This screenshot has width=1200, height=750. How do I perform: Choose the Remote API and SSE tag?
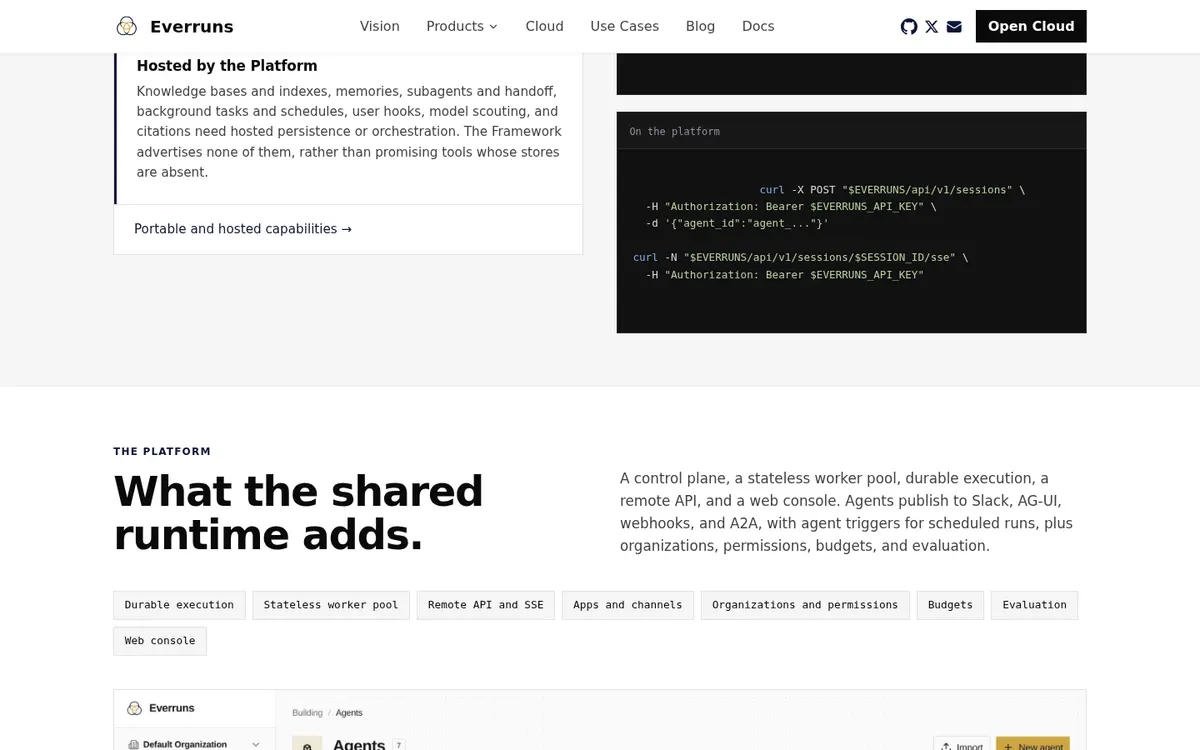(486, 605)
